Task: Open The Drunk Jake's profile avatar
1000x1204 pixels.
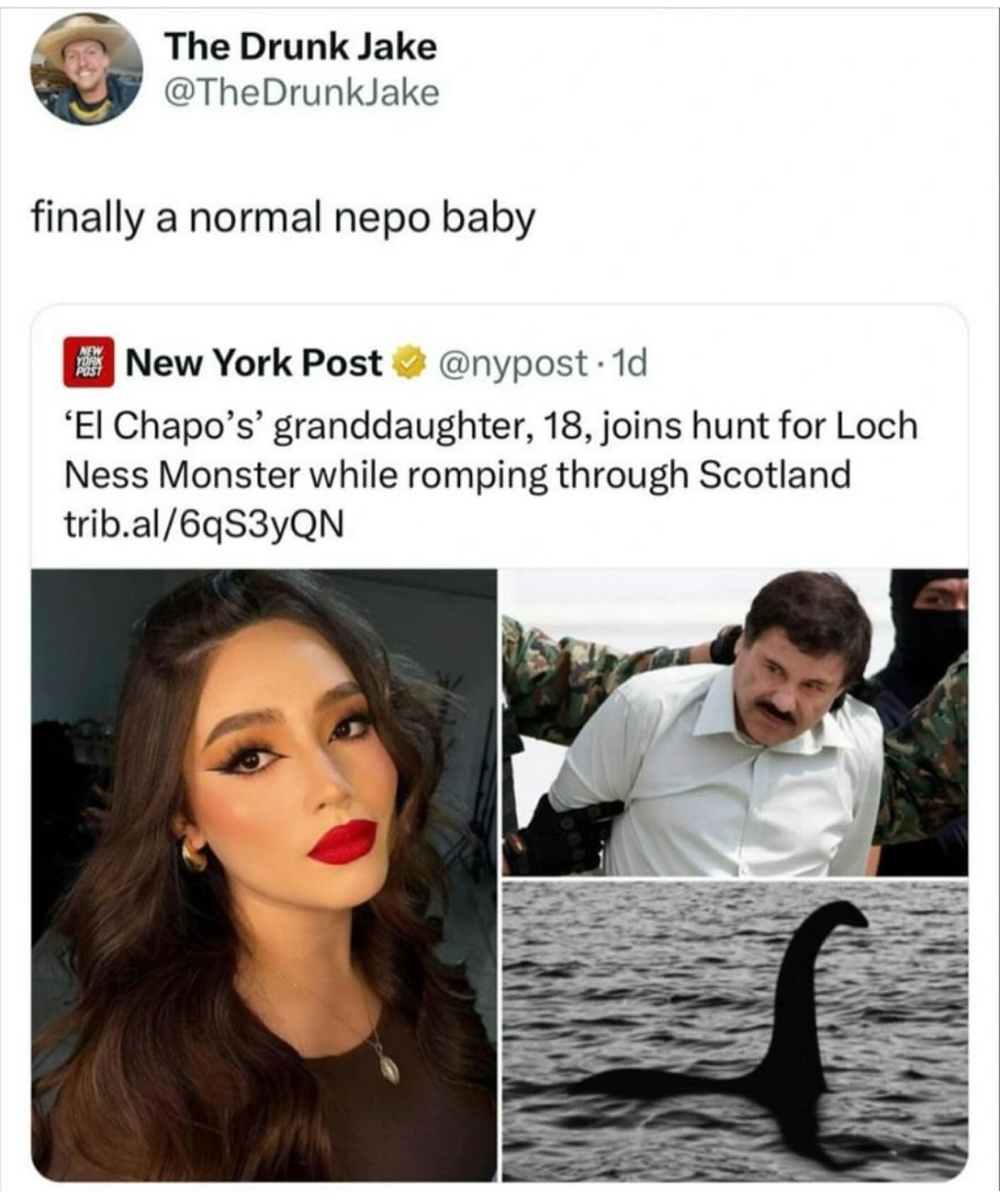Action: coord(86,70)
